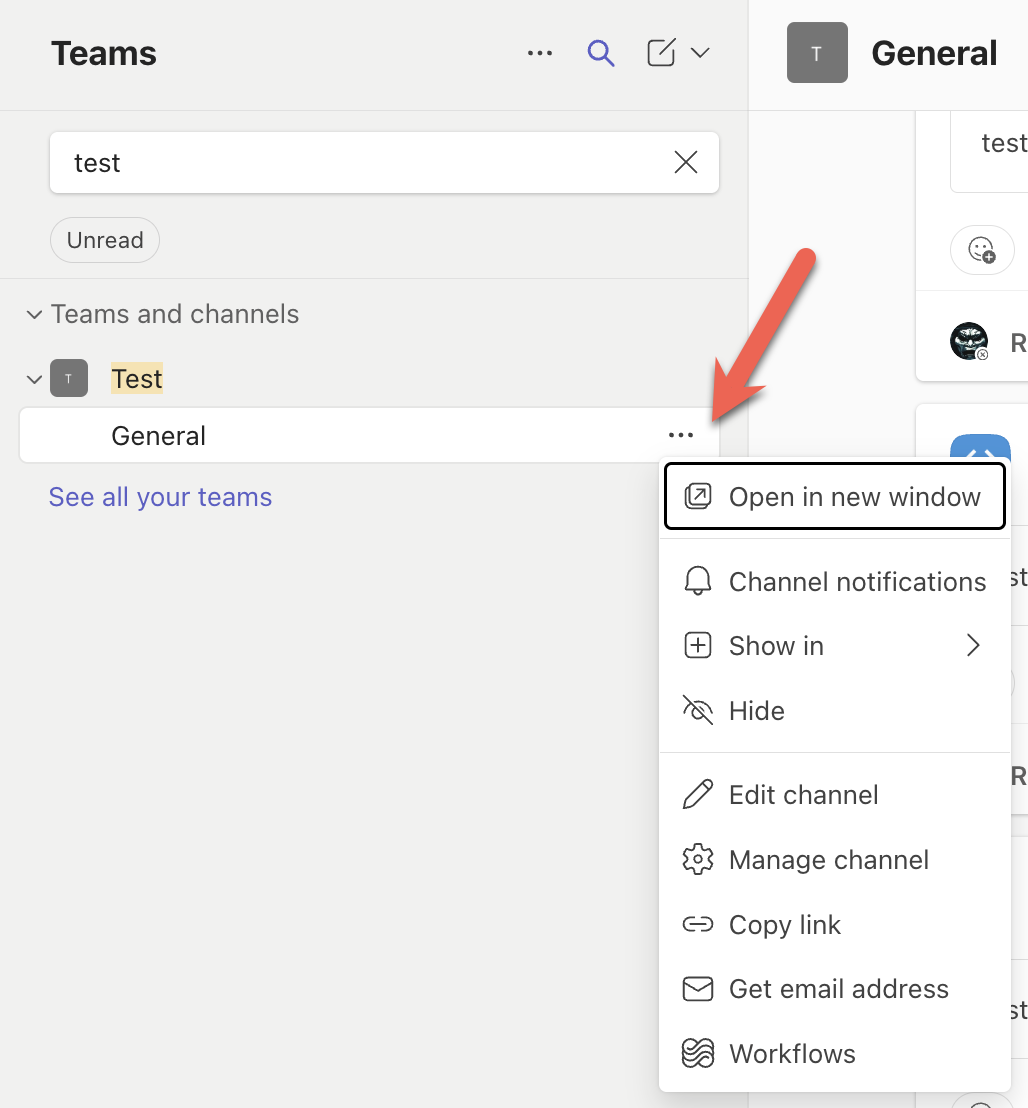Click the Test team avatar icon

pyautogui.click(x=69, y=378)
